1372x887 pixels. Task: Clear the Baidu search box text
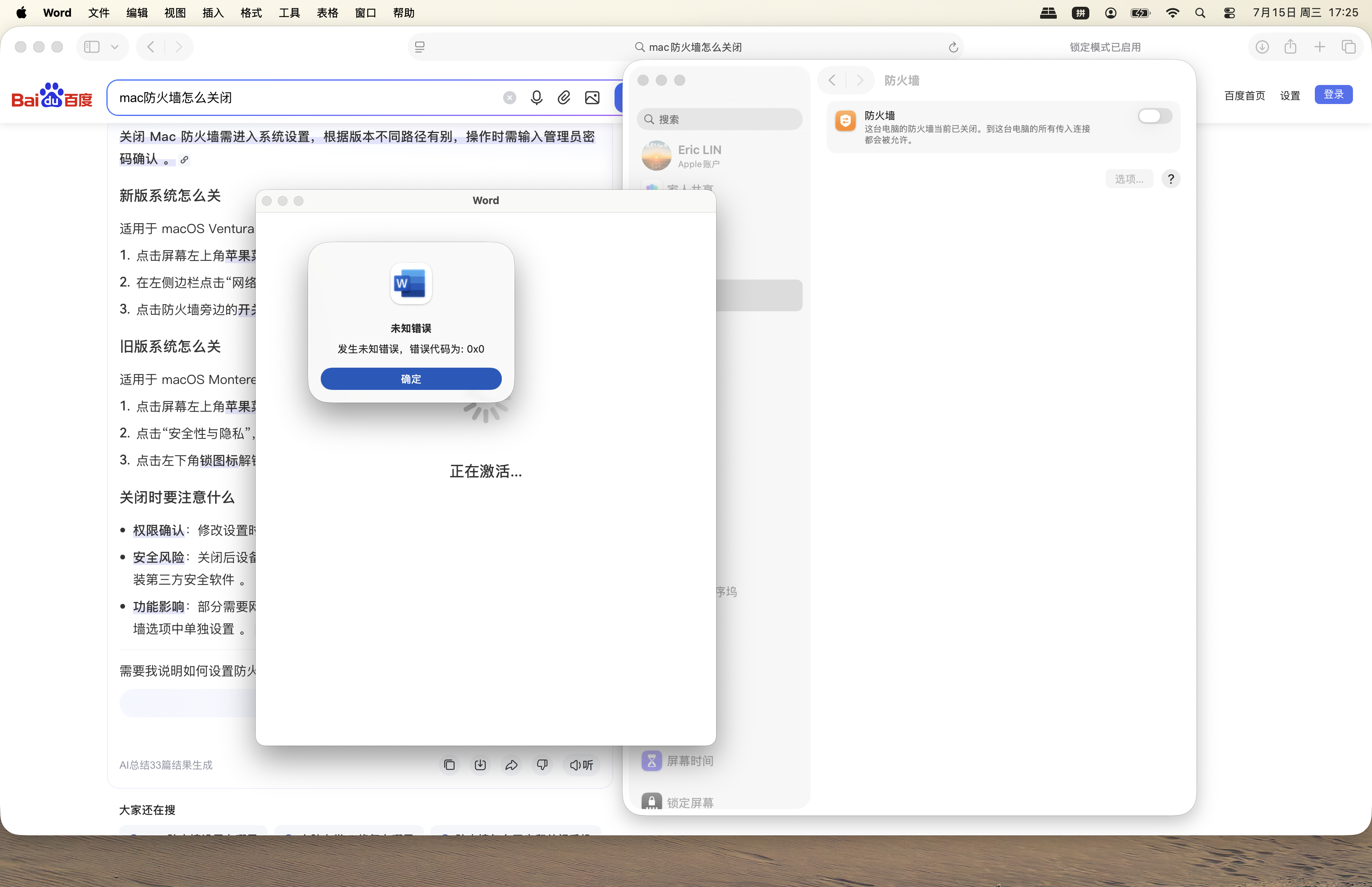coord(509,98)
